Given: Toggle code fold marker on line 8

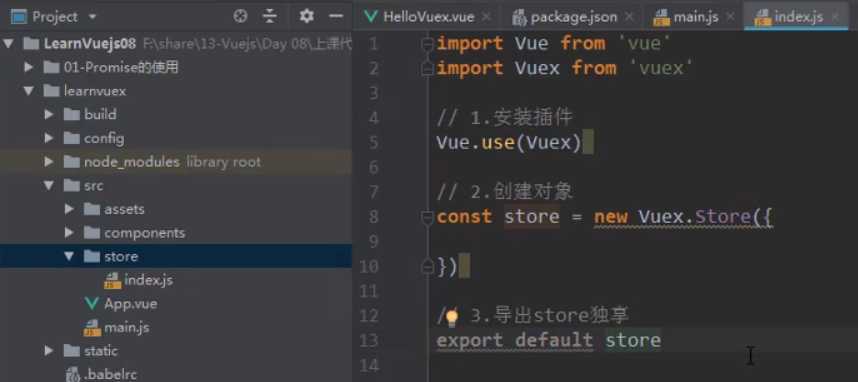Looking at the screenshot, I should click(427, 217).
